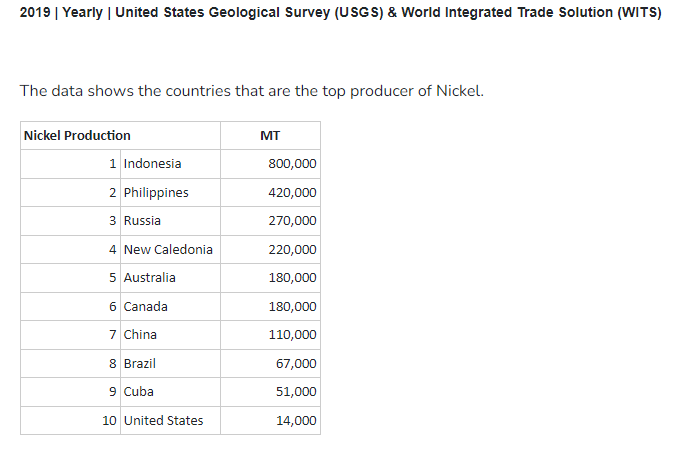Select the Canada table cell

coord(146,306)
